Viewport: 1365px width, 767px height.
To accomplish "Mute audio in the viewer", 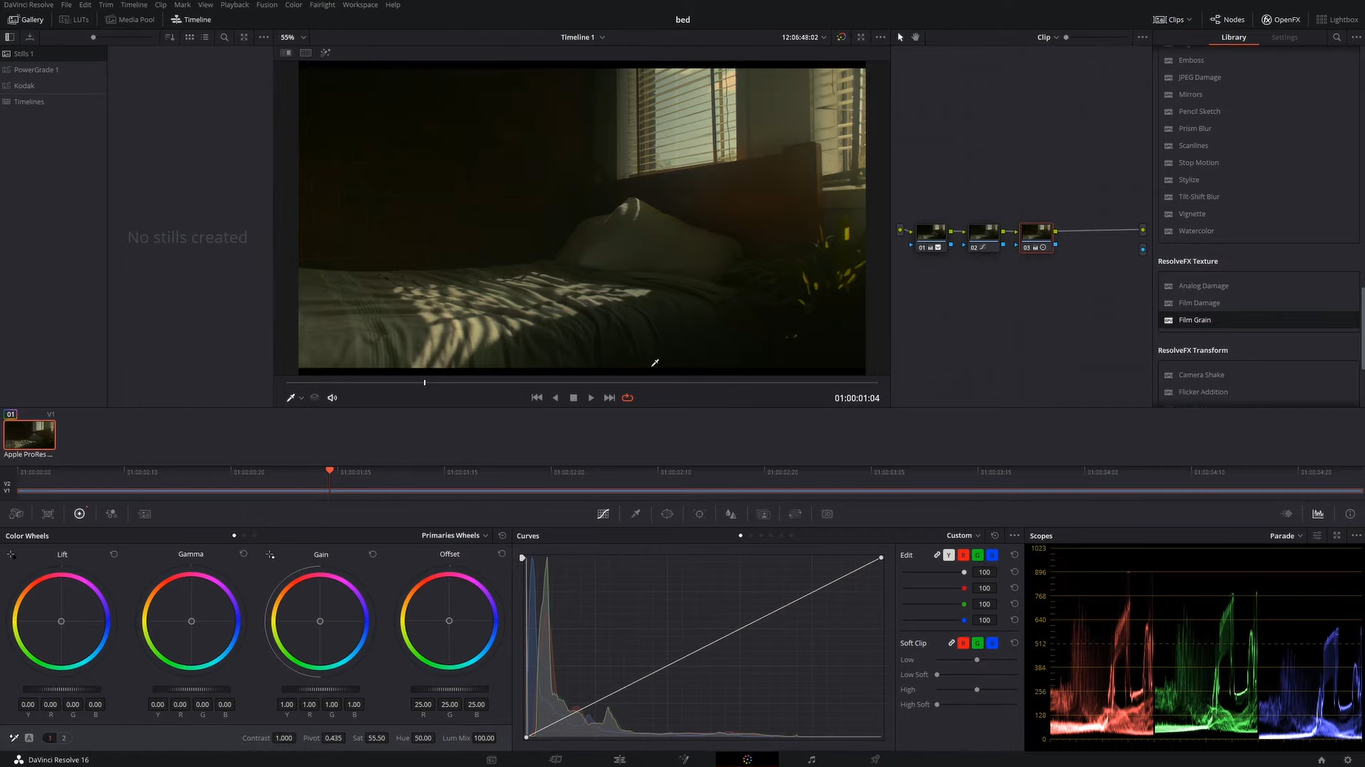I will (332, 397).
